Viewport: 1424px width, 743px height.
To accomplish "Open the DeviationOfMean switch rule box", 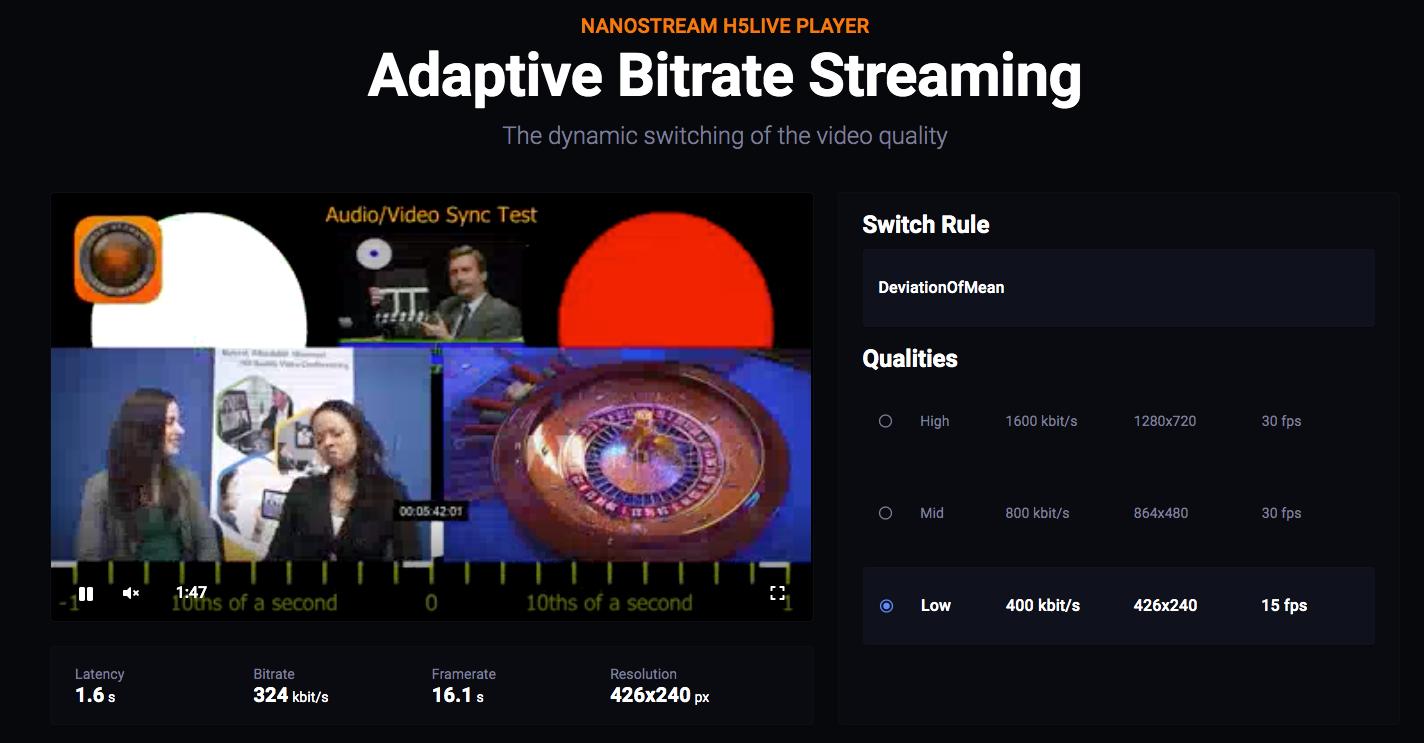I will coord(1117,288).
